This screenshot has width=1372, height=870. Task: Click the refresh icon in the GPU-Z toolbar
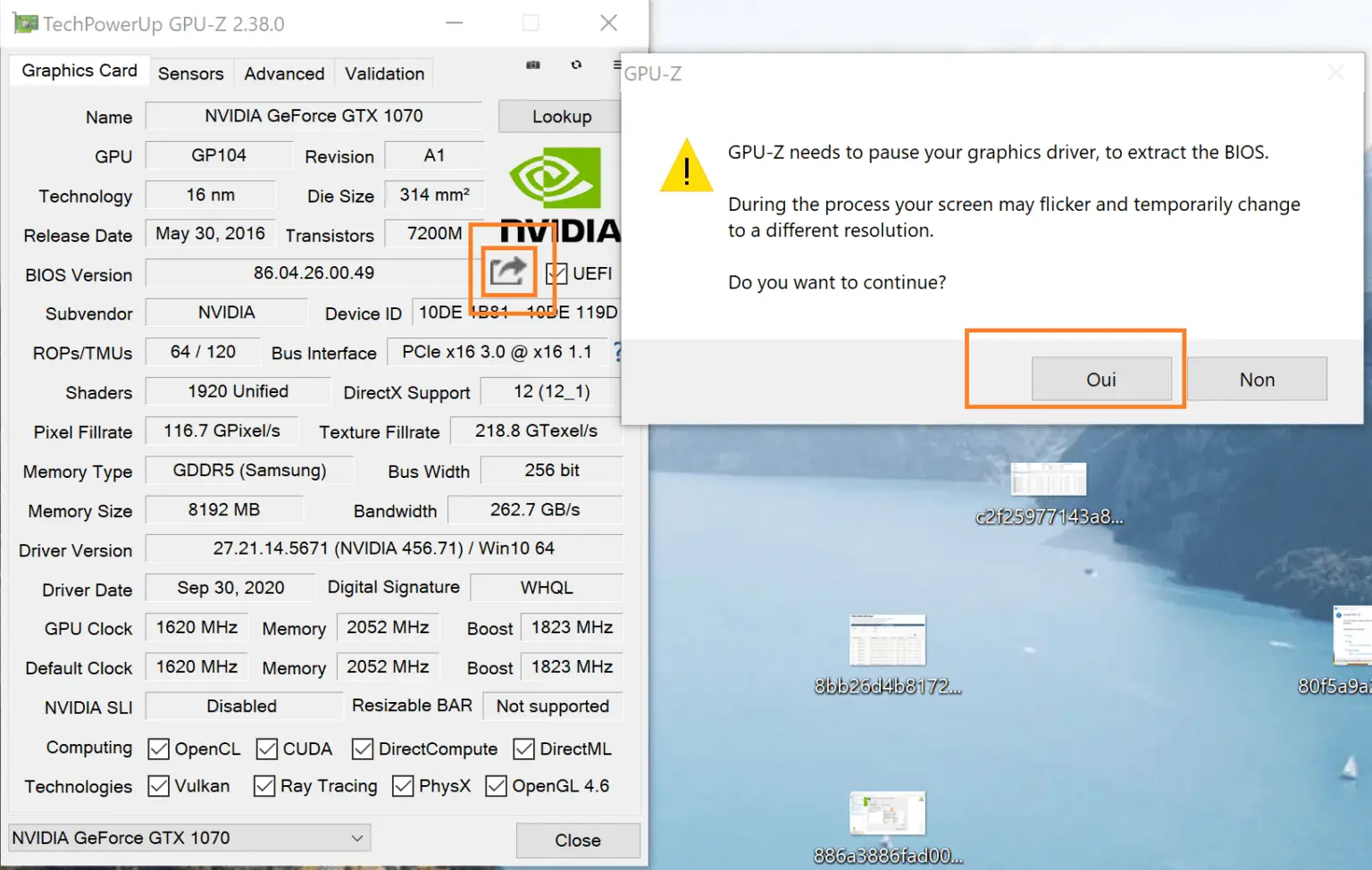576,64
